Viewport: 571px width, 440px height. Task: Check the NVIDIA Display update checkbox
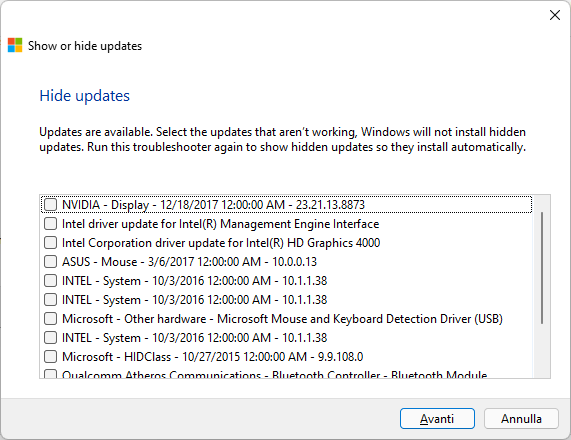pyautogui.click(x=51, y=205)
